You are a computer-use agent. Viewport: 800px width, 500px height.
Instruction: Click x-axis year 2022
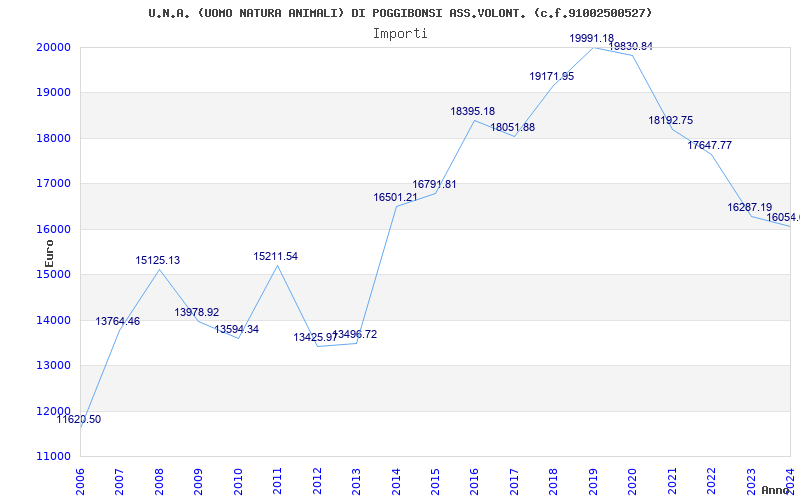pos(711,481)
